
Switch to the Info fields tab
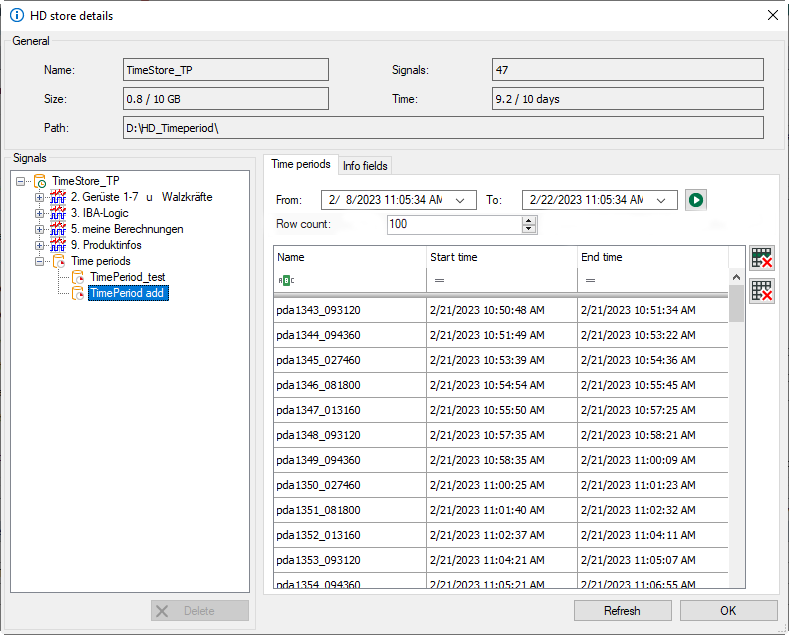point(365,165)
